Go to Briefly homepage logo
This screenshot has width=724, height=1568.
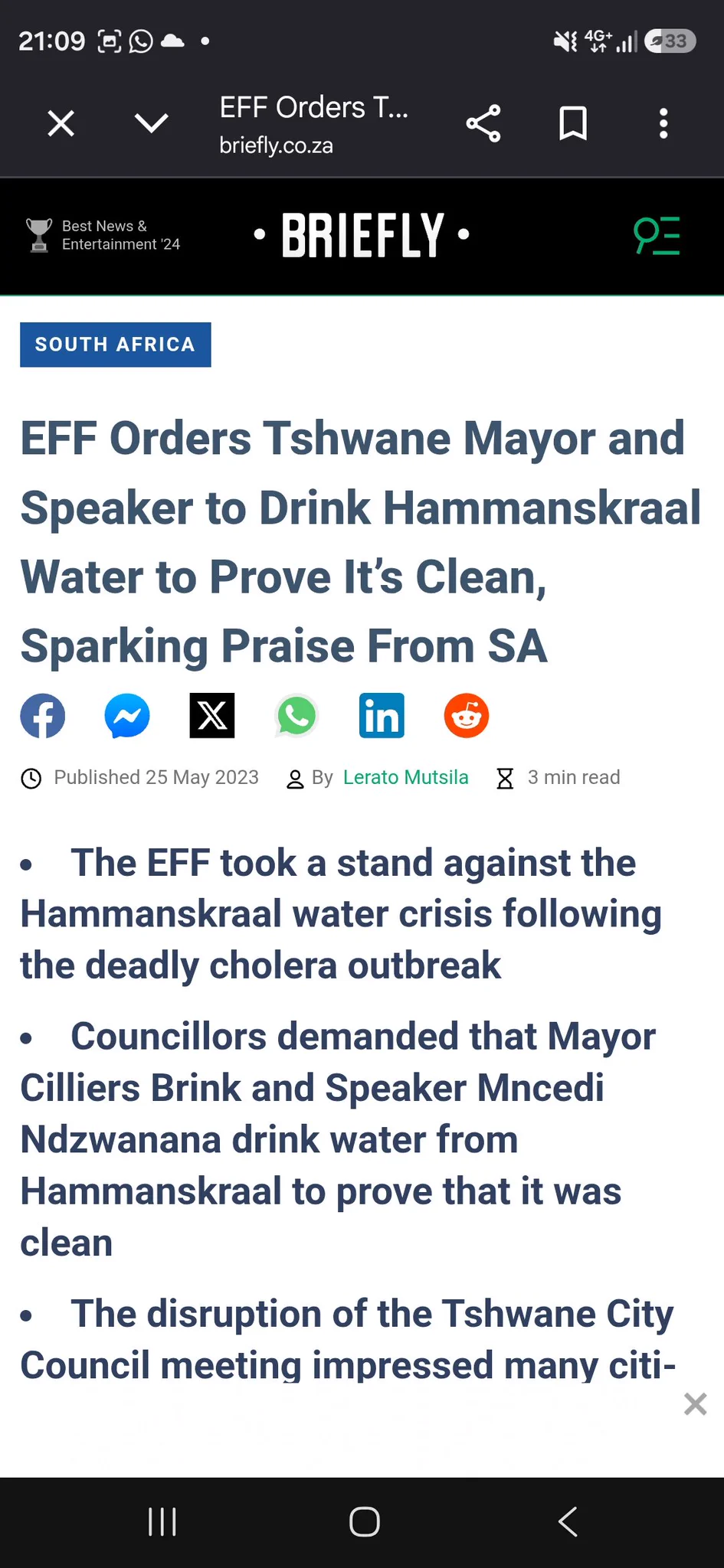click(362, 235)
